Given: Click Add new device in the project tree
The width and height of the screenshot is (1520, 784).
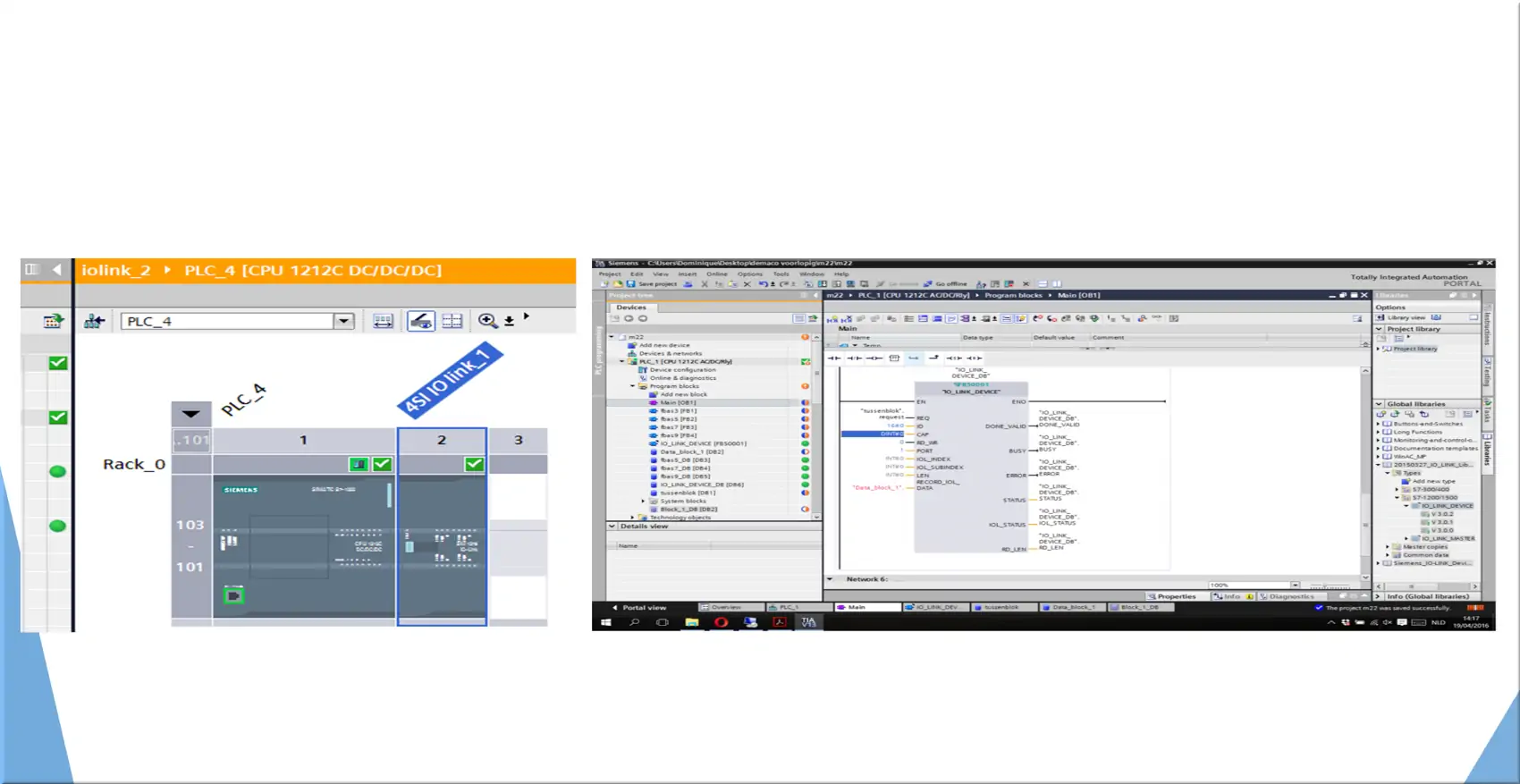Looking at the screenshot, I should 664,345.
